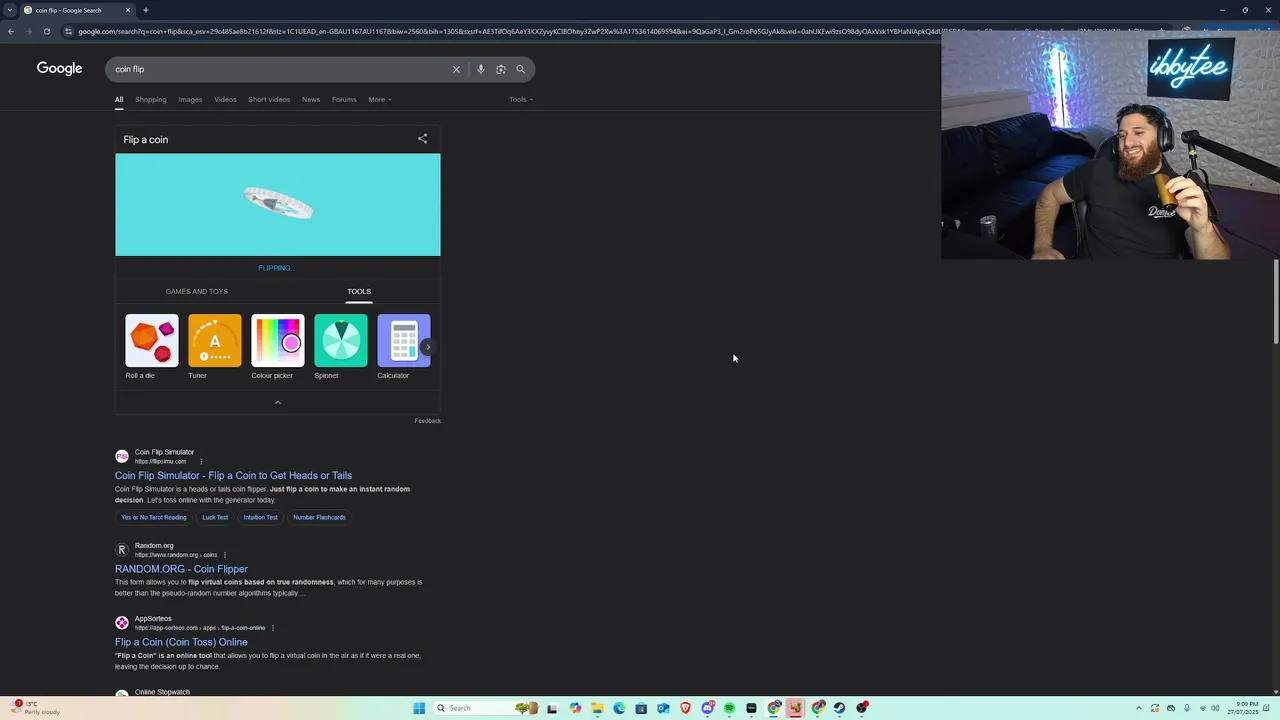The height and width of the screenshot is (720, 1280).
Task: Switch to the All results tab
Action: pos(119,99)
